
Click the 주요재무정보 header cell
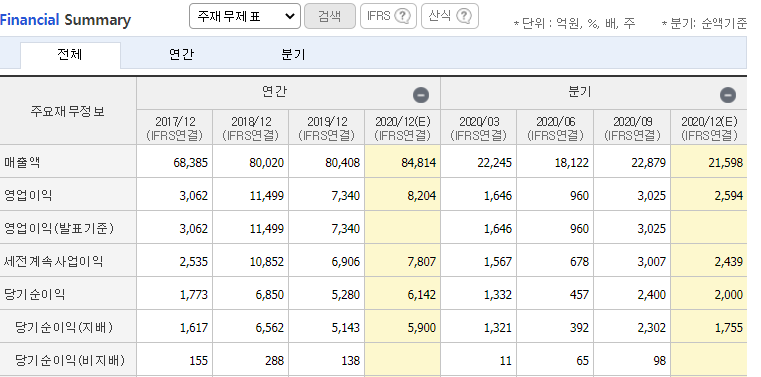pos(68,111)
